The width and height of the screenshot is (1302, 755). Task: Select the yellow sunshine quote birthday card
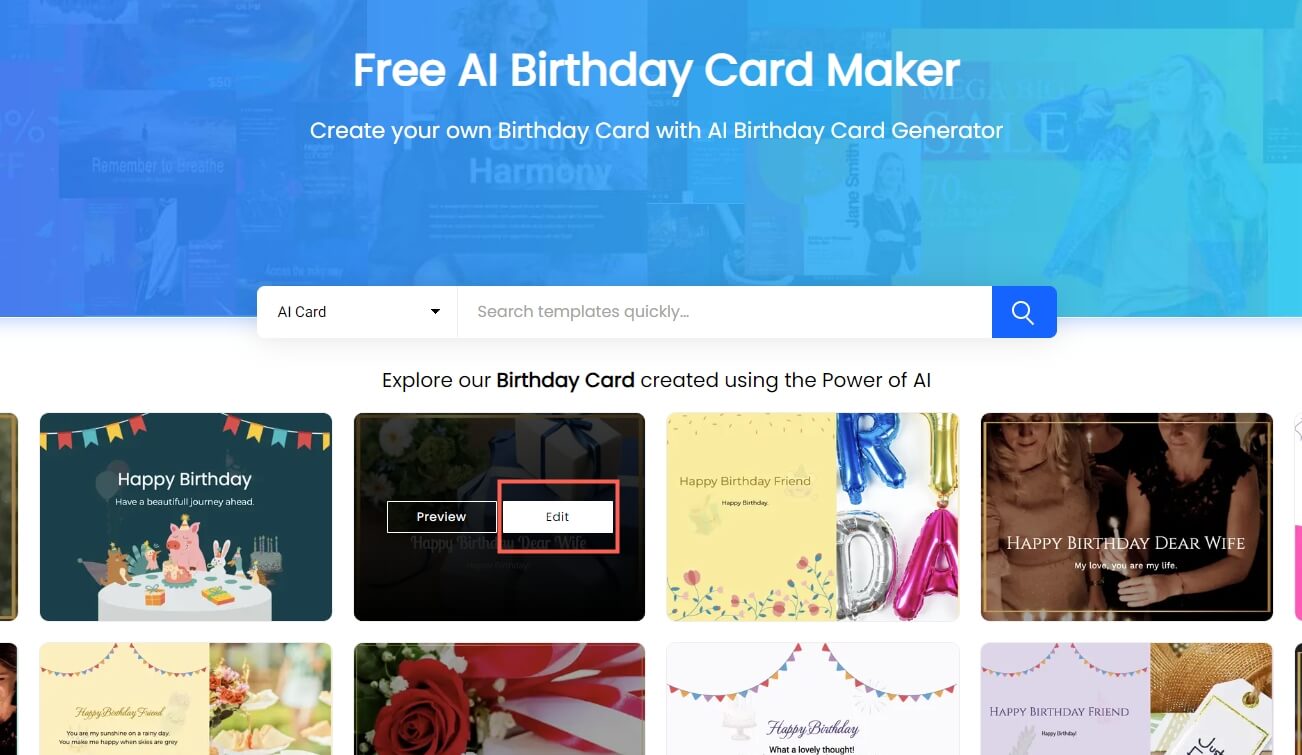[186, 699]
